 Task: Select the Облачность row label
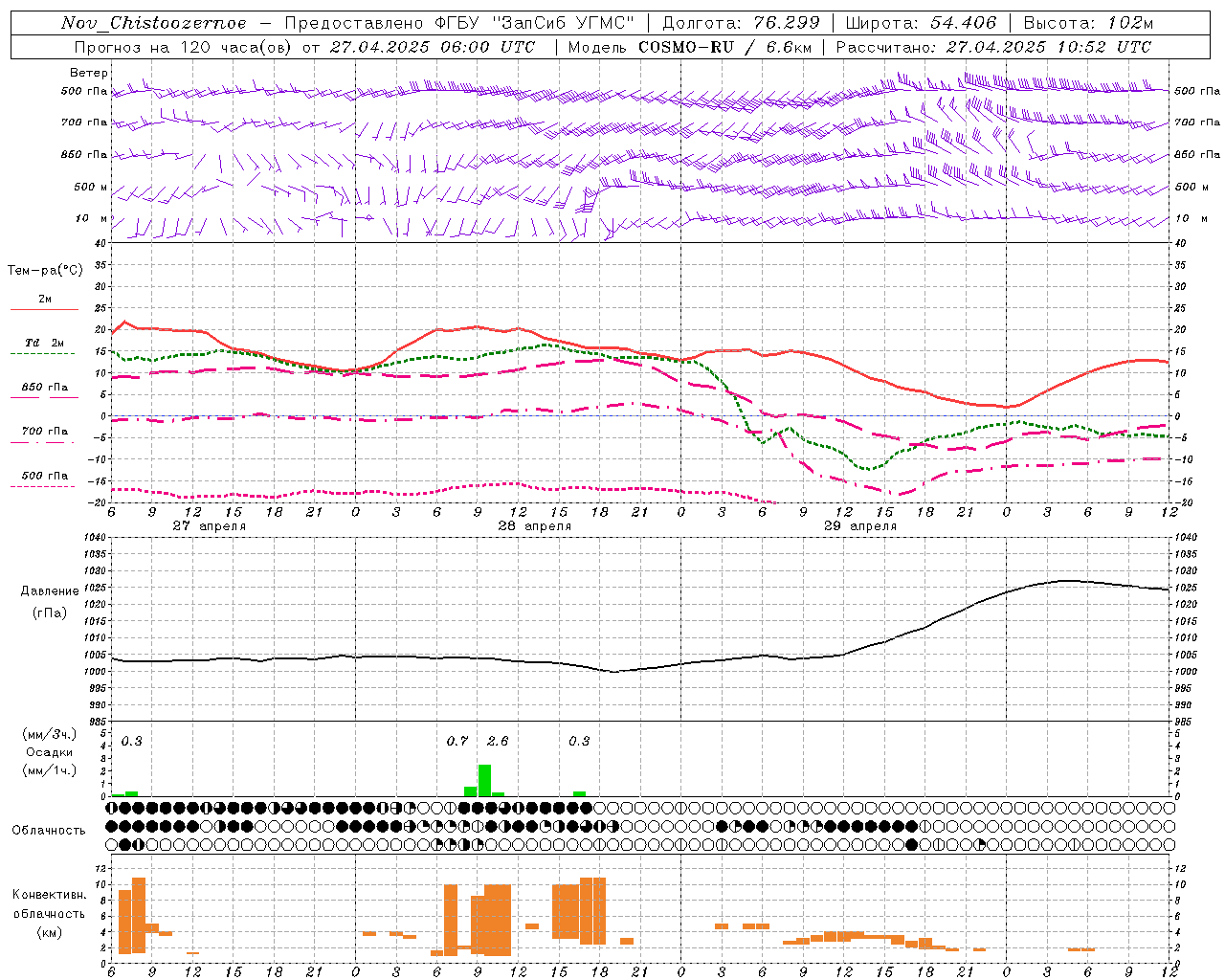pos(49,831)
